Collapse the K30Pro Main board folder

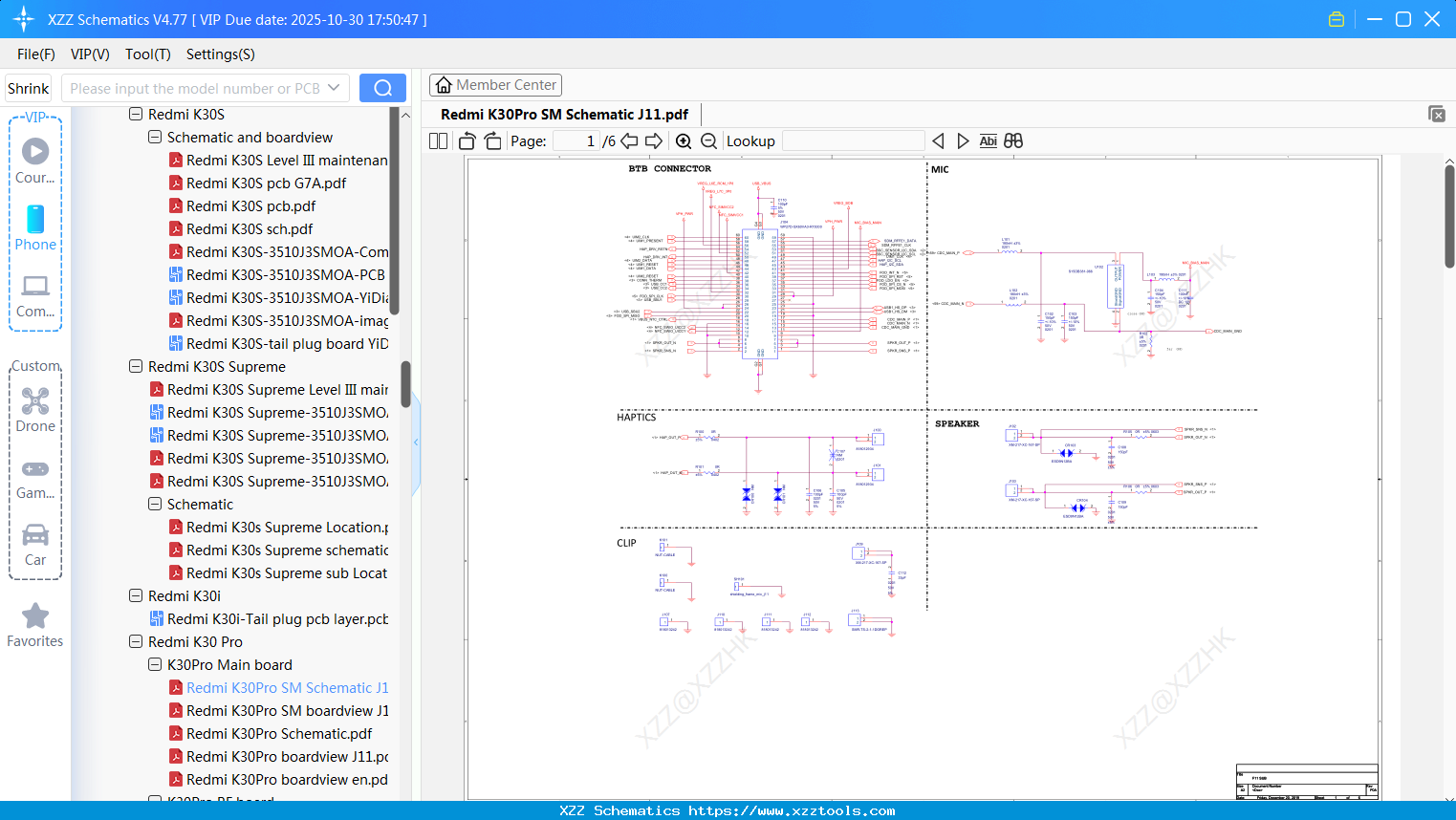point(155,665)
